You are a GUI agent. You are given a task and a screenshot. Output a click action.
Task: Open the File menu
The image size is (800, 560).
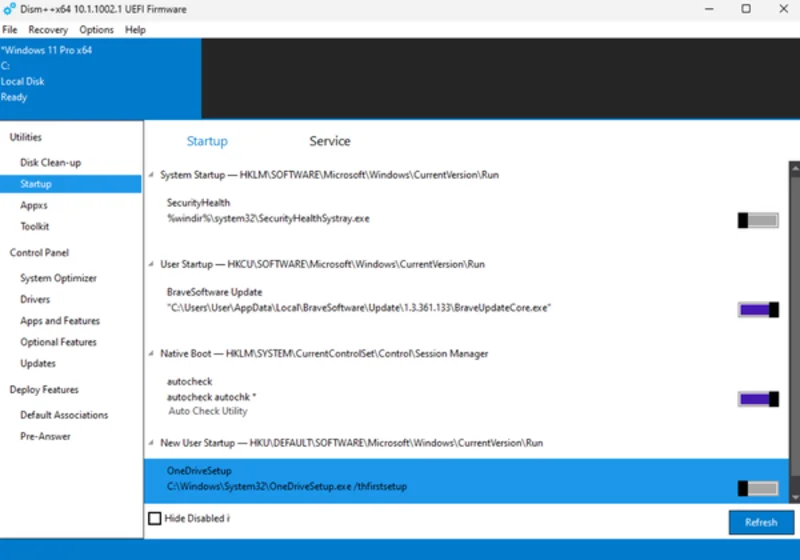click(10, 30)
